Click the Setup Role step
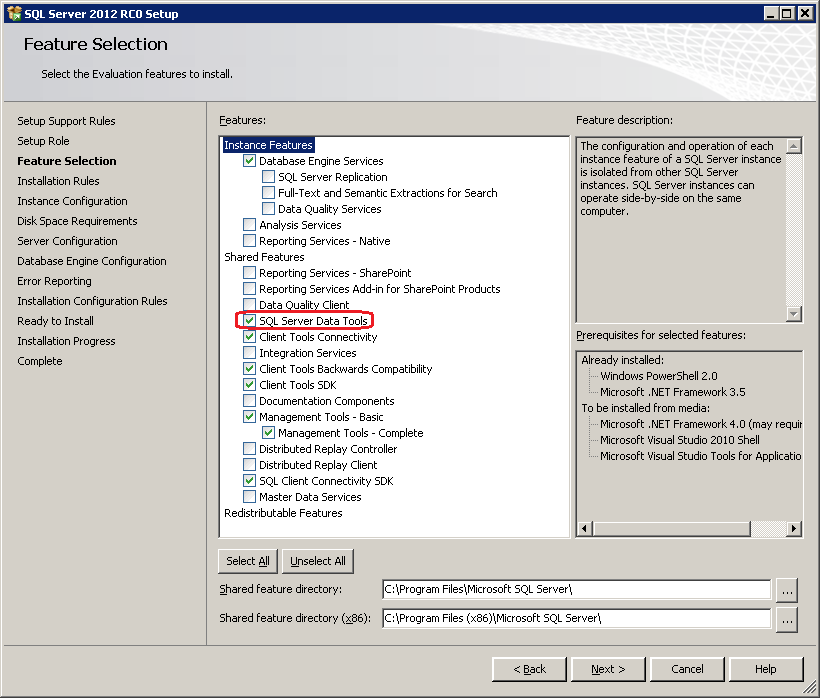The height and width of the screenshot is (698, 820). pyautogui.click(x=43, y=141)
